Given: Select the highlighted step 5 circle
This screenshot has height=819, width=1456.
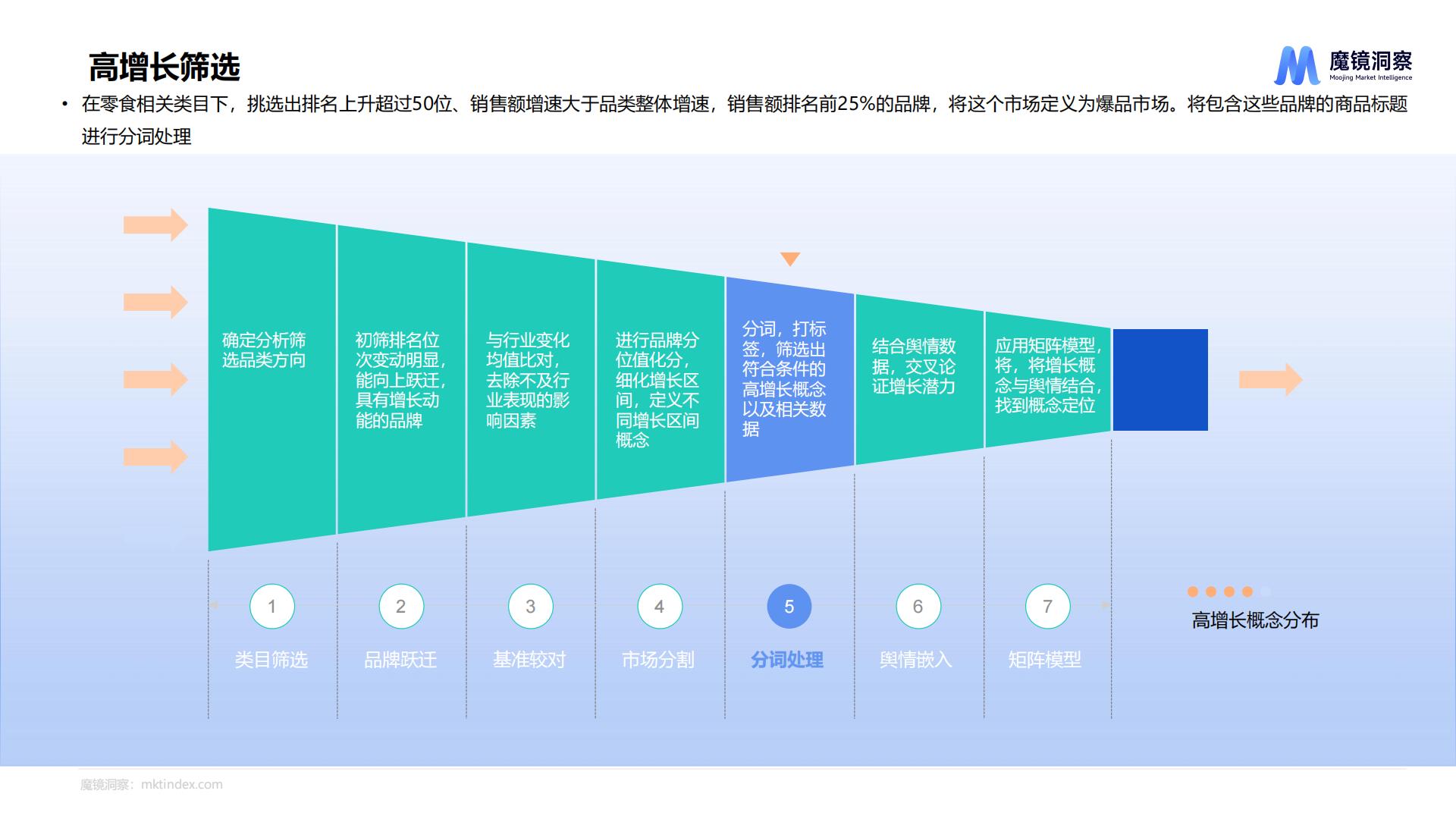Looking at the screenshot, I should 789,606.
